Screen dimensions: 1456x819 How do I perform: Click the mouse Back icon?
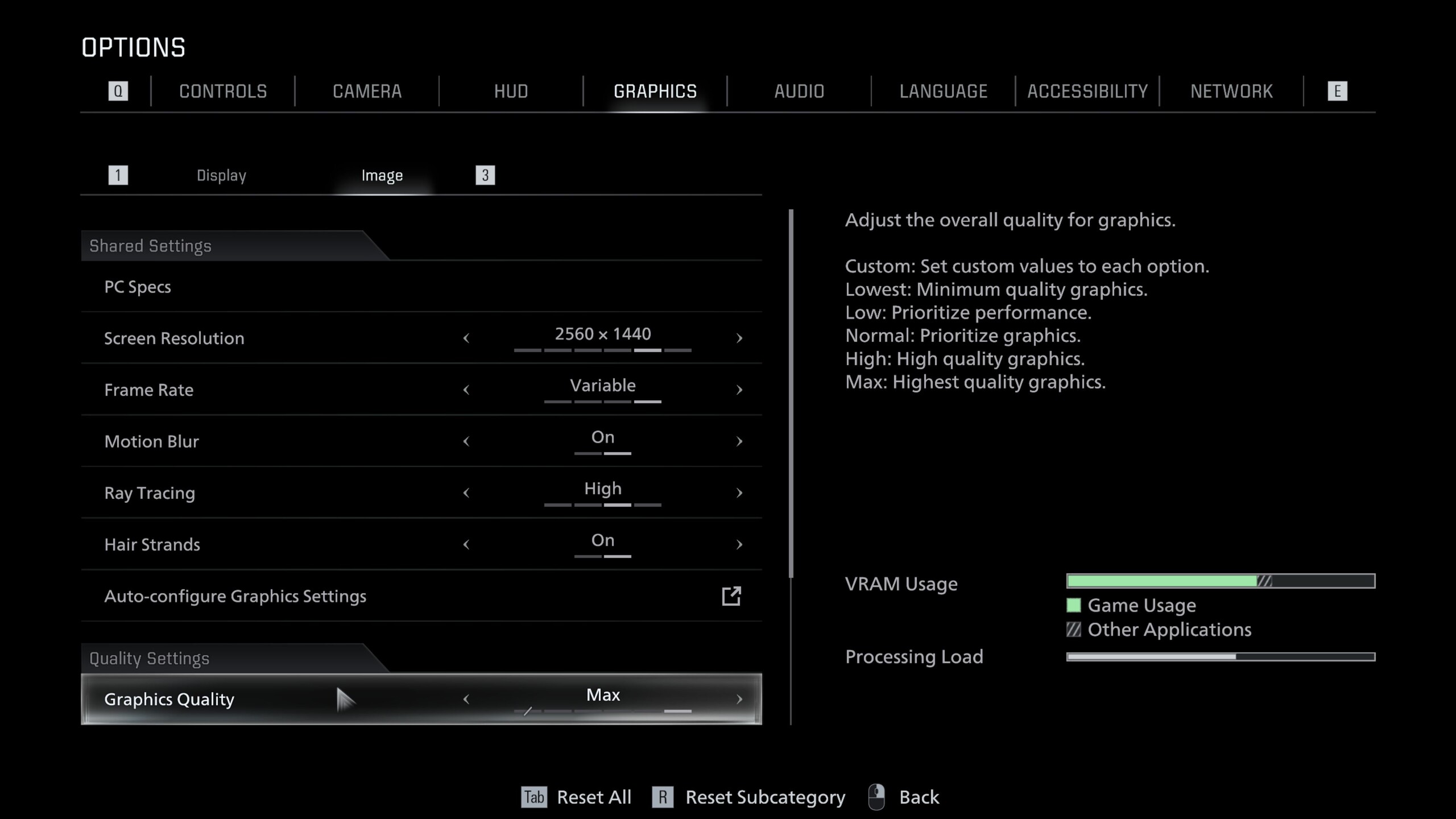point(876,797)
